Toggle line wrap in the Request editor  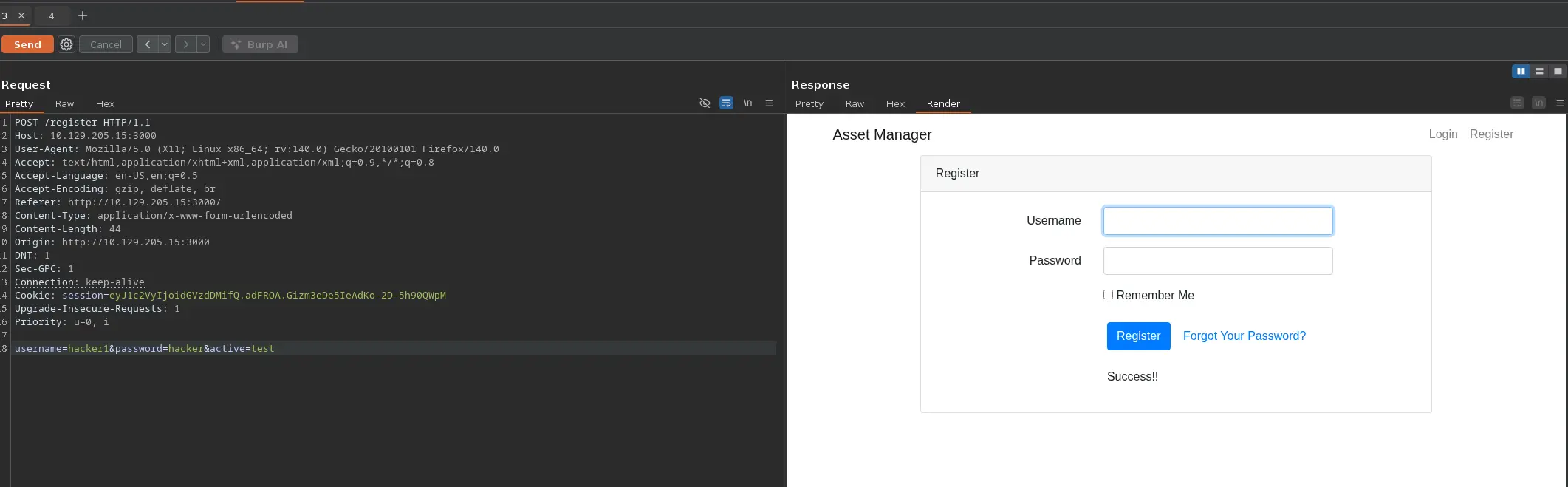click(x=726, y=103)
